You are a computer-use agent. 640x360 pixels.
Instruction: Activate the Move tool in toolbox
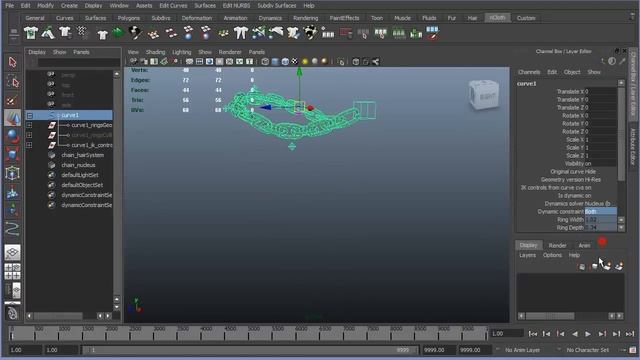12,118
